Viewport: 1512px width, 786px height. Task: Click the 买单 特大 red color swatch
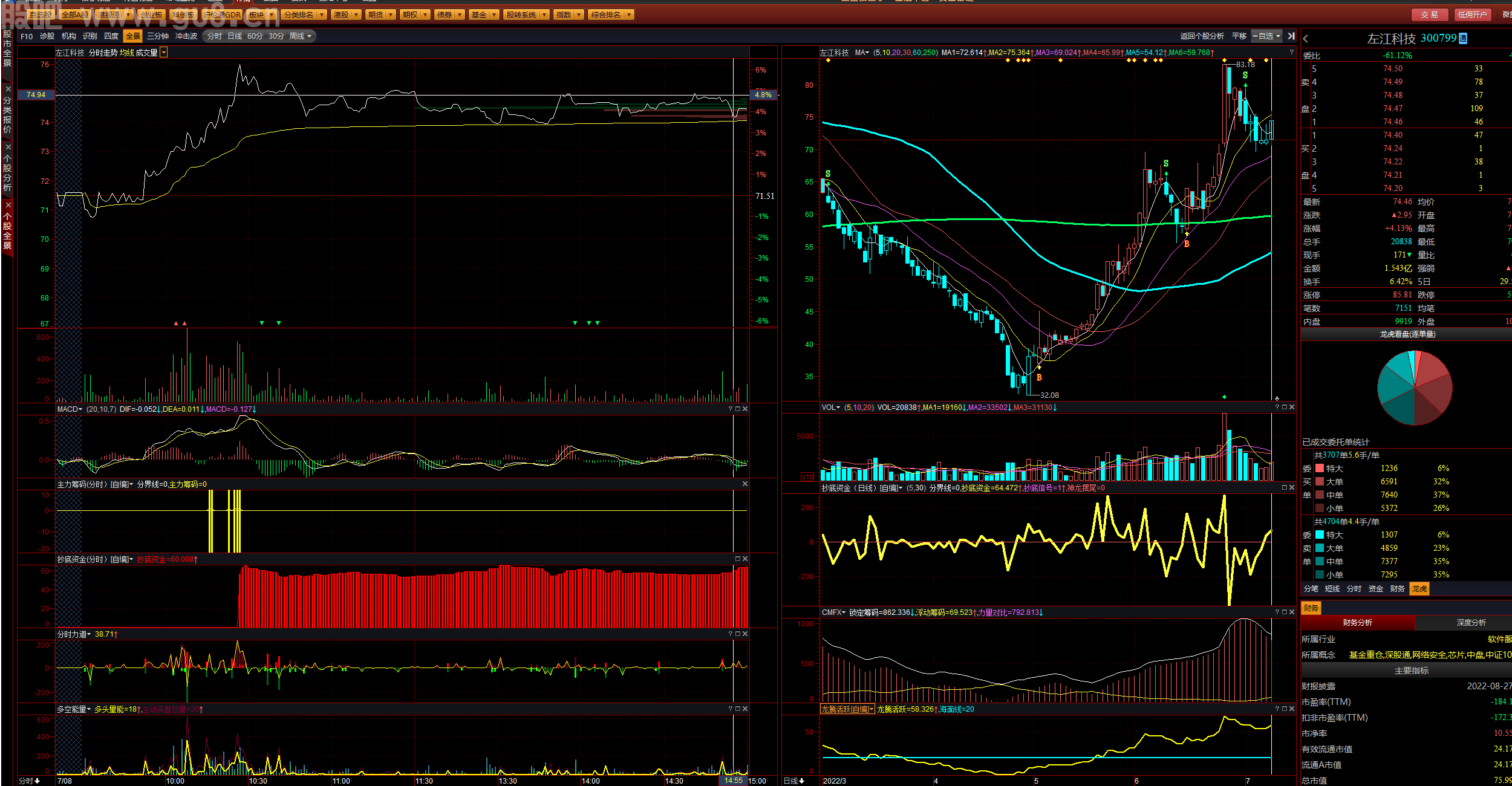pyautogui.click(x=1320, y=469)
